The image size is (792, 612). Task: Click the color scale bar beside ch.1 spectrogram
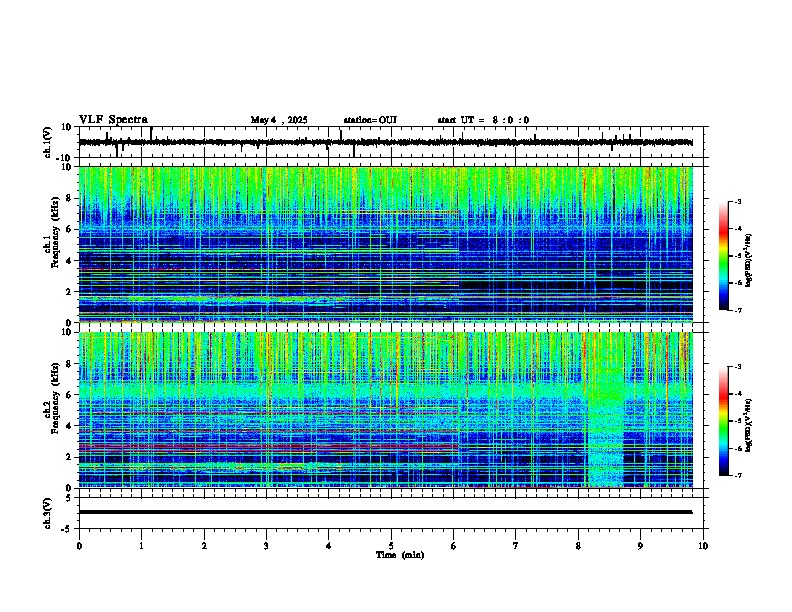click(724, 256)
